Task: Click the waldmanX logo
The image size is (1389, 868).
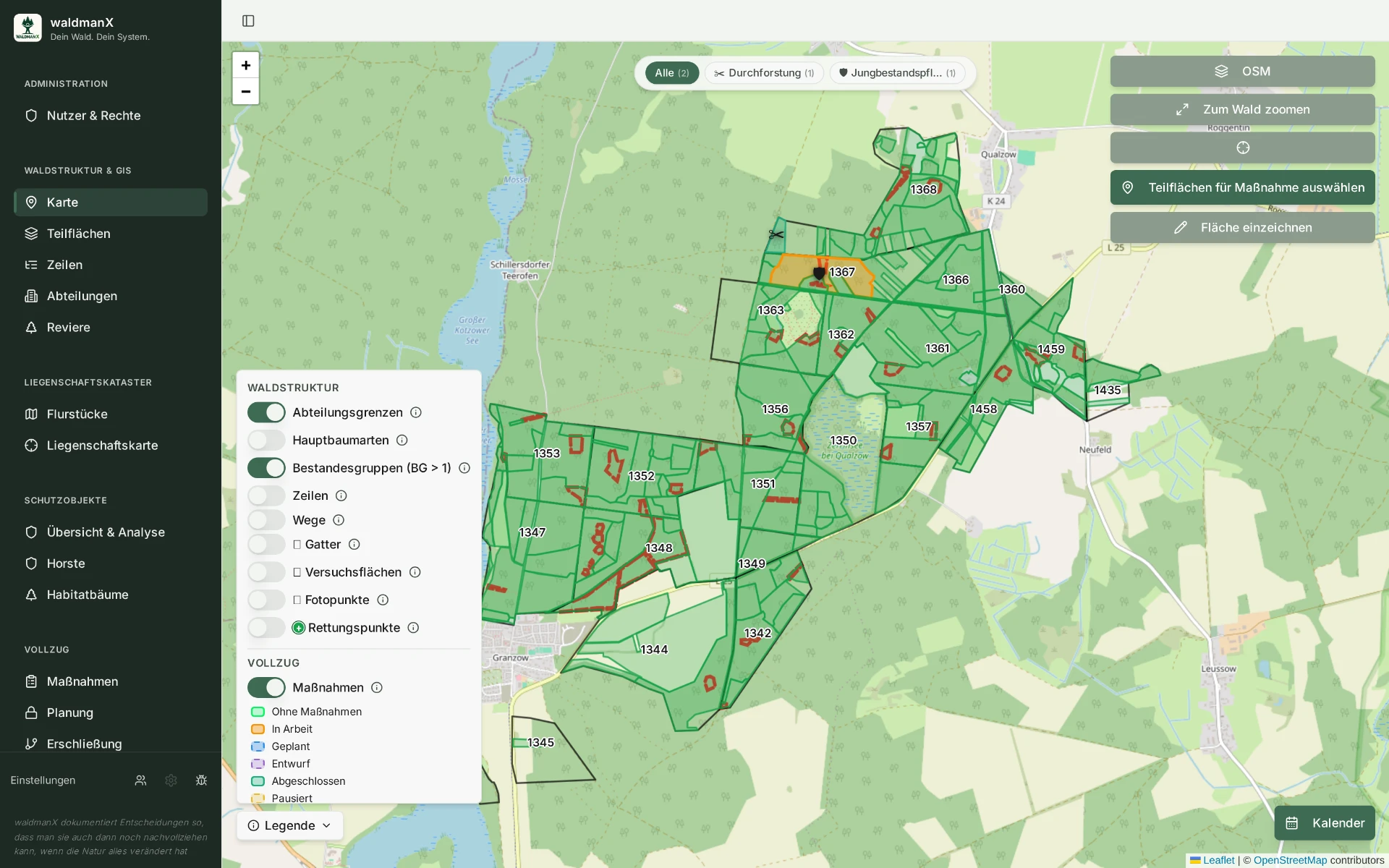Action: point(27,28)
